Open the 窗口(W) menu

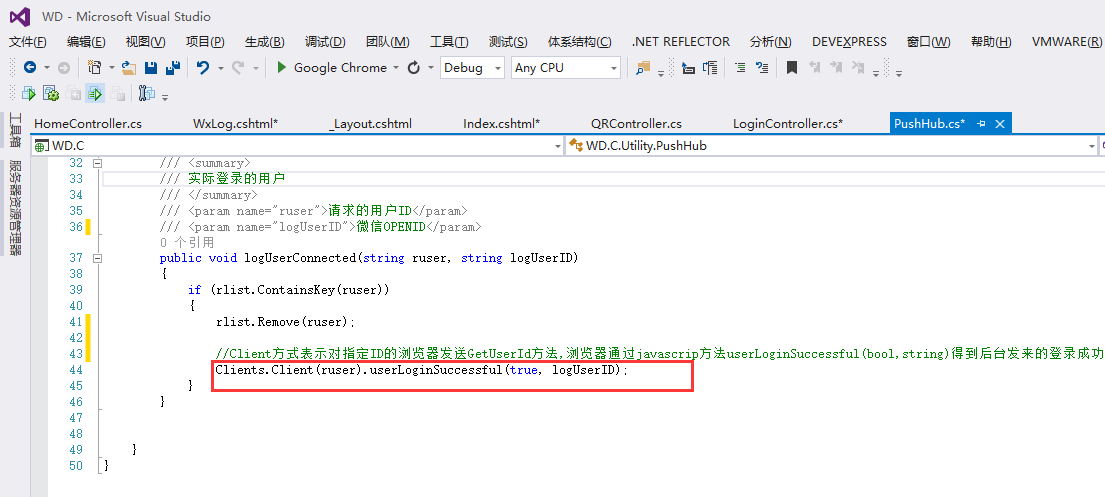[x=929, y=42]
